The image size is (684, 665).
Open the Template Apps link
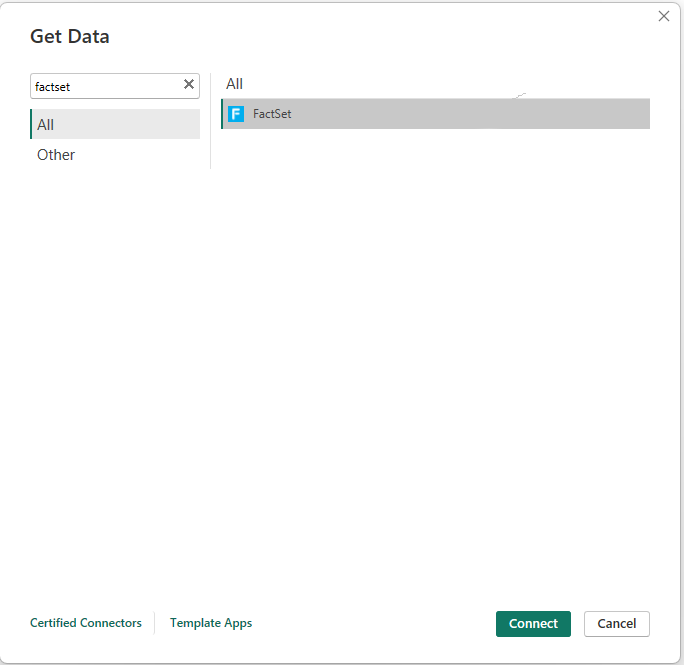[211, 623]
